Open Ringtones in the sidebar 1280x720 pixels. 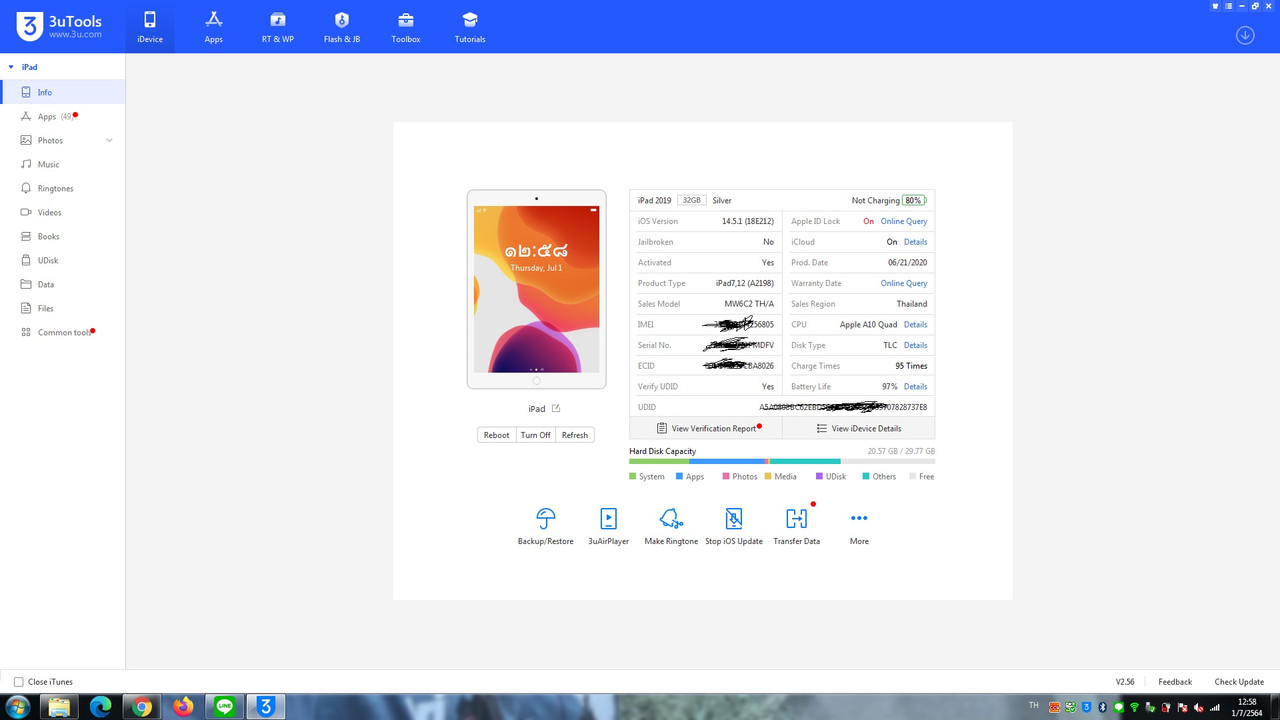(x=62, y=188)
